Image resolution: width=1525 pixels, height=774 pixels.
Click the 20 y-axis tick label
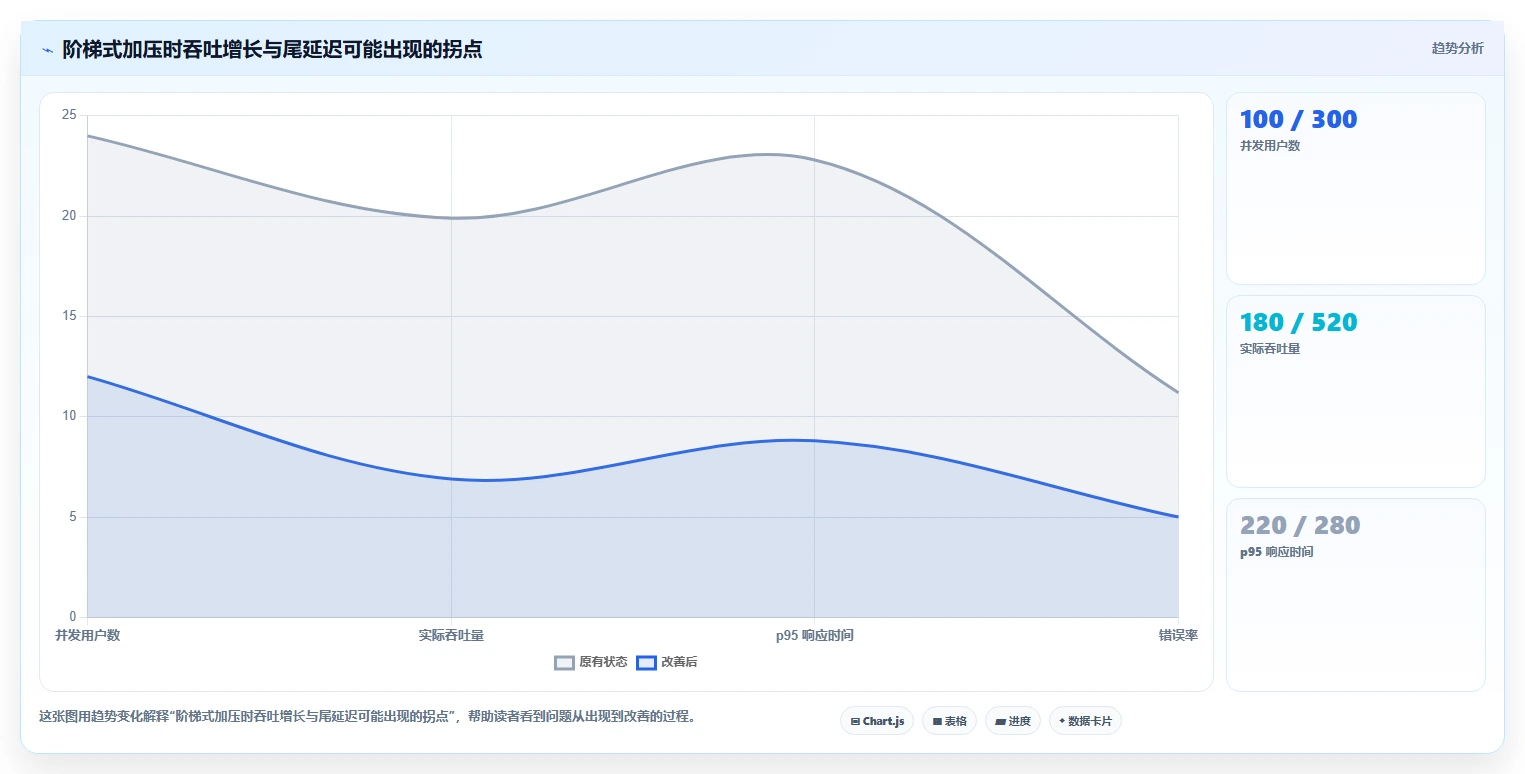click(69, 216)
